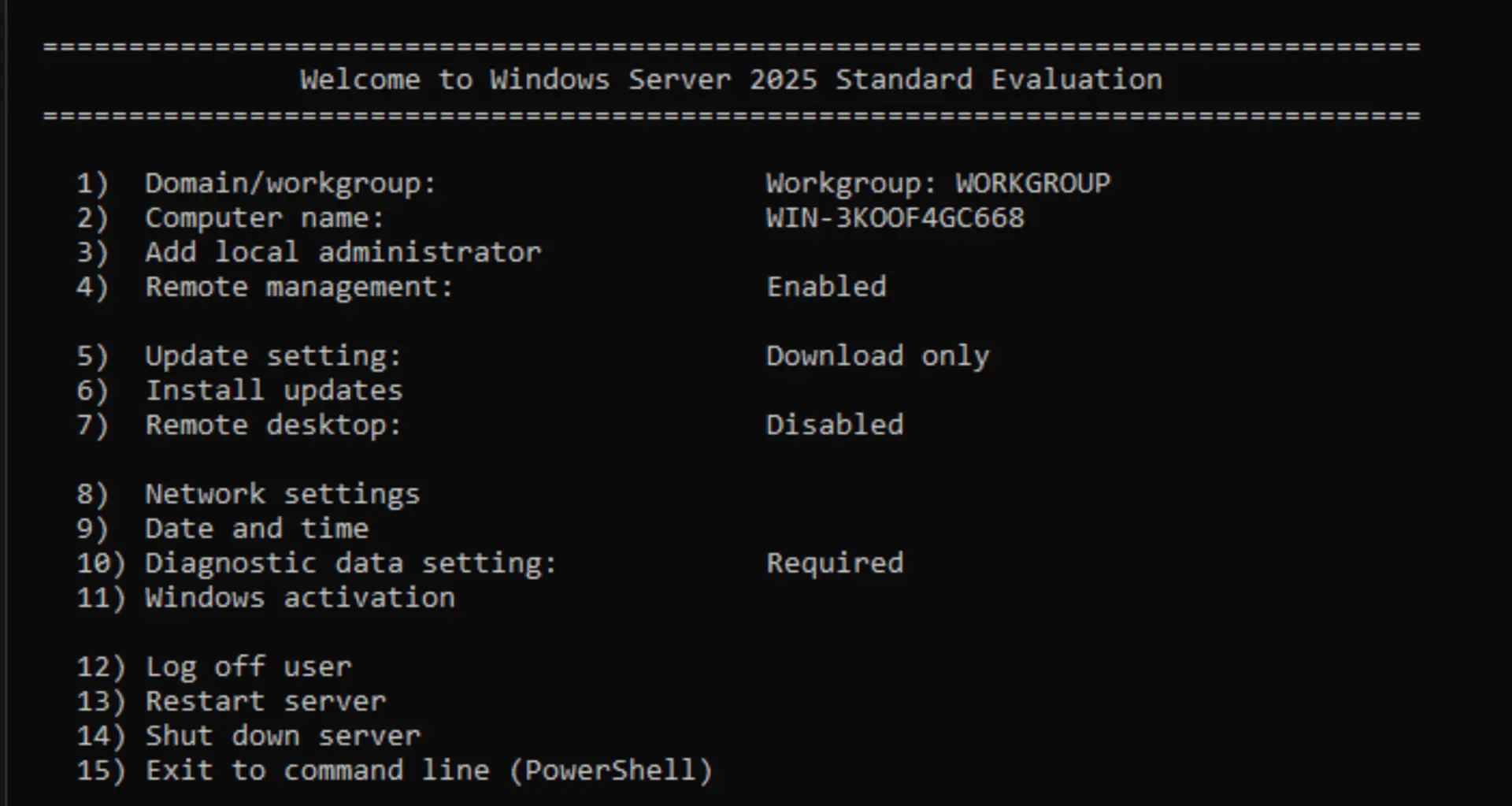Select Log off user
Image resolution: width=1512 pixels, height=806 pixels.
248,667
